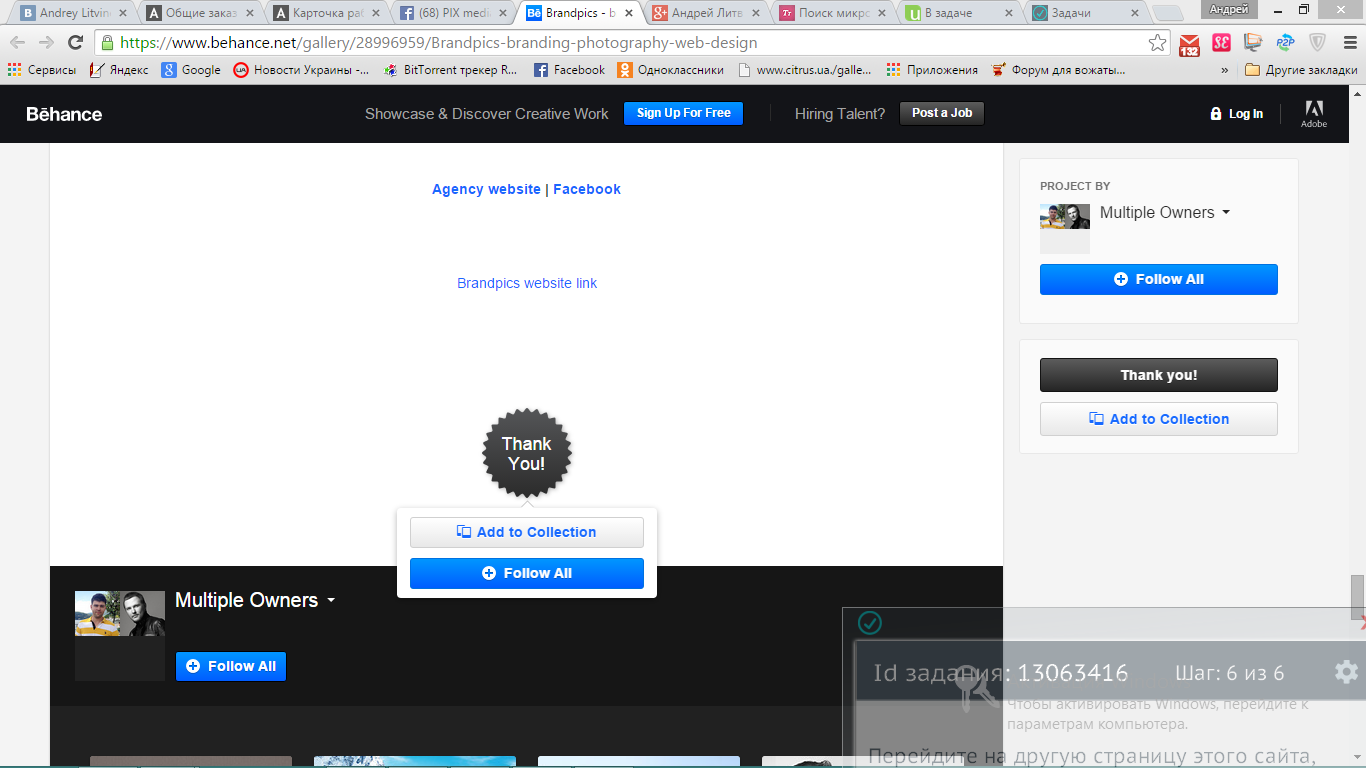Click Add to Collection in the popup
The image size is (1368, 776).
[x=527, y=532]
